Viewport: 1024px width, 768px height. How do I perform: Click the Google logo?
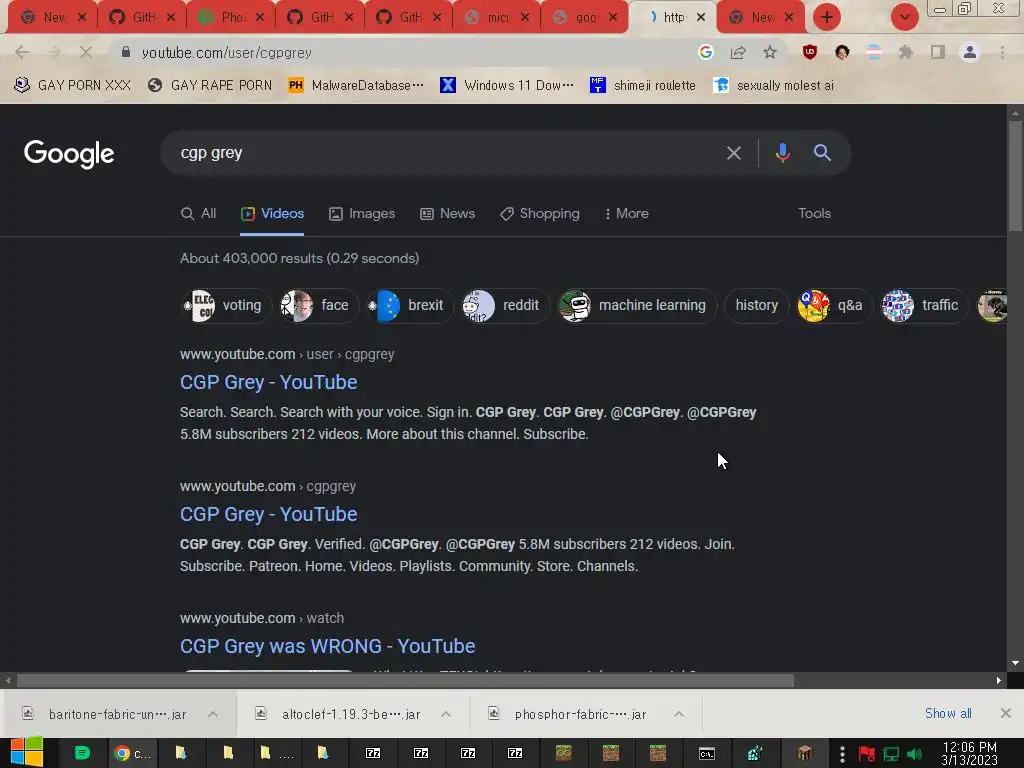click(69, 154)
